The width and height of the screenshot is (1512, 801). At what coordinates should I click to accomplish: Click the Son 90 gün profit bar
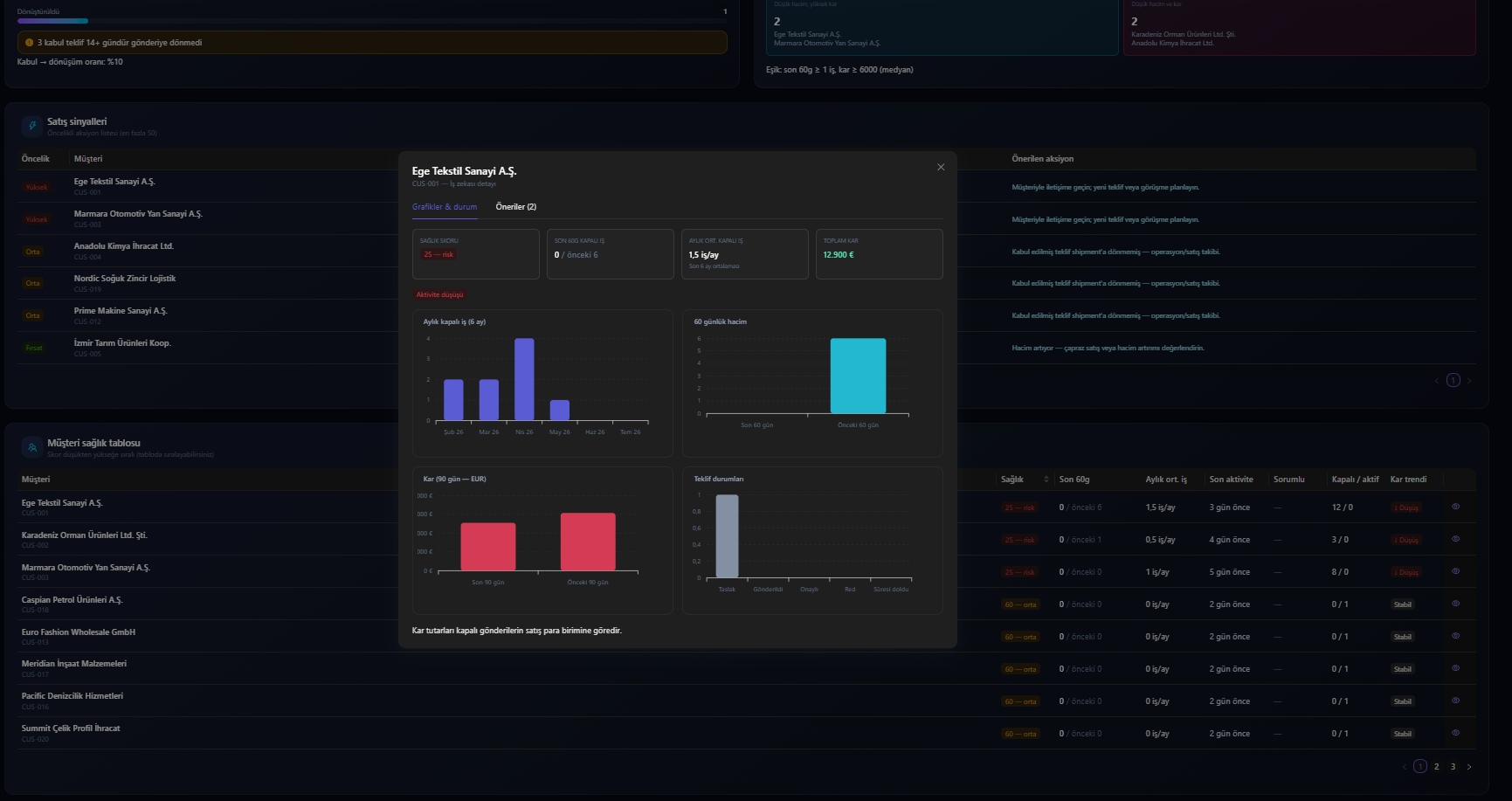click(488, 547)
